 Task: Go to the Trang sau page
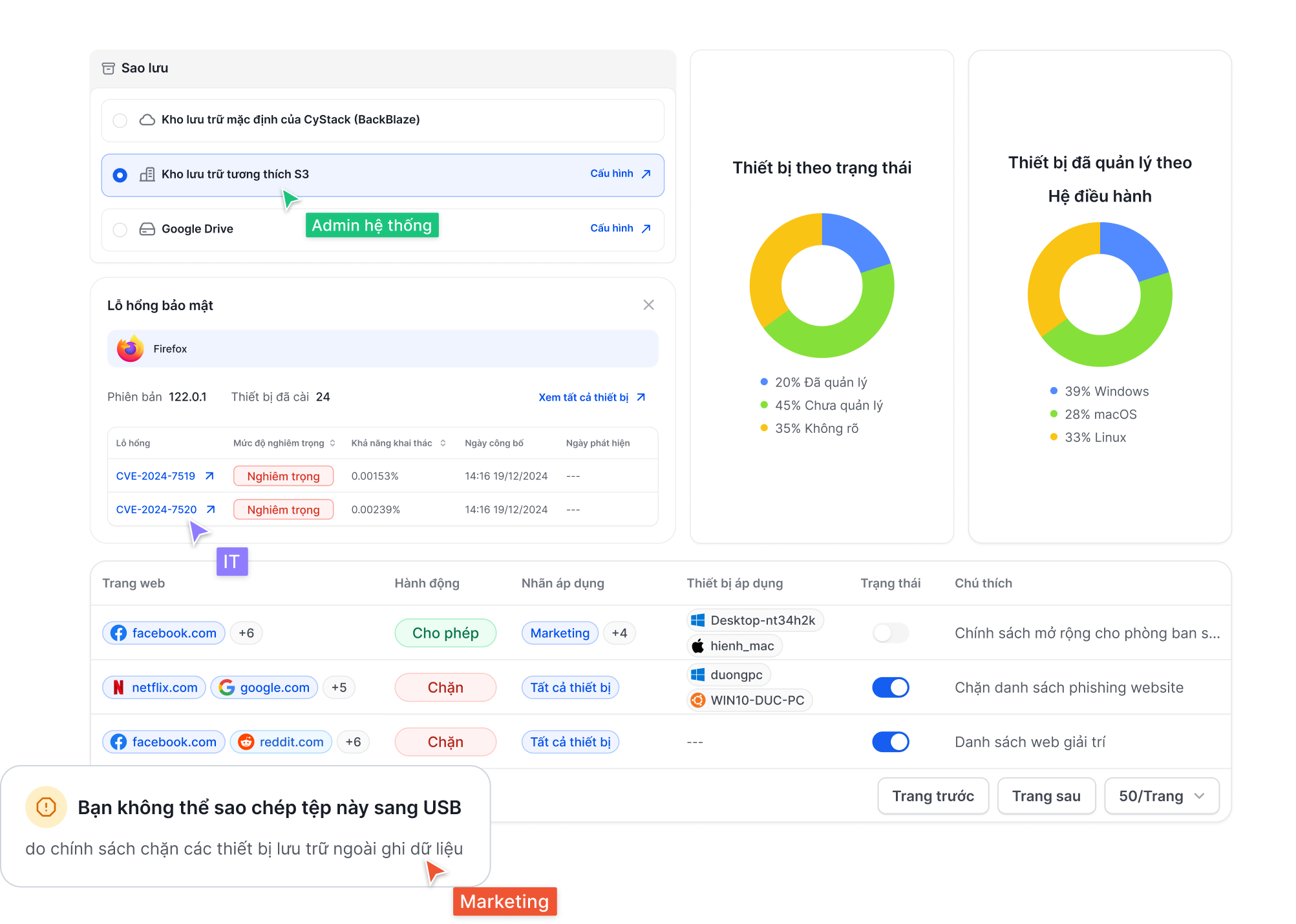click(x=1046, y=796)
